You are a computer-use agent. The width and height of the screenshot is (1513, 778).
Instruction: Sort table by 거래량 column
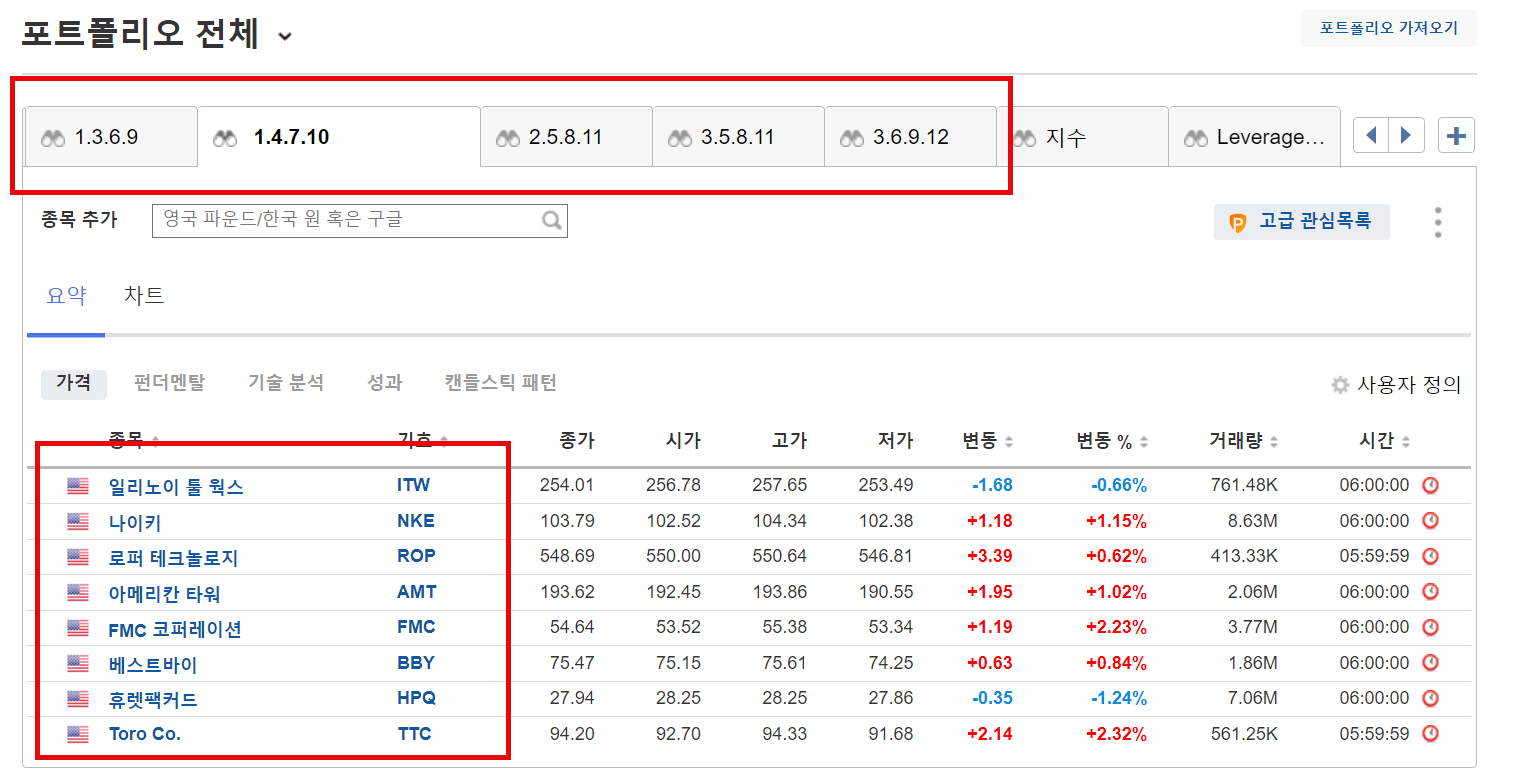(x=1244, y=441)
